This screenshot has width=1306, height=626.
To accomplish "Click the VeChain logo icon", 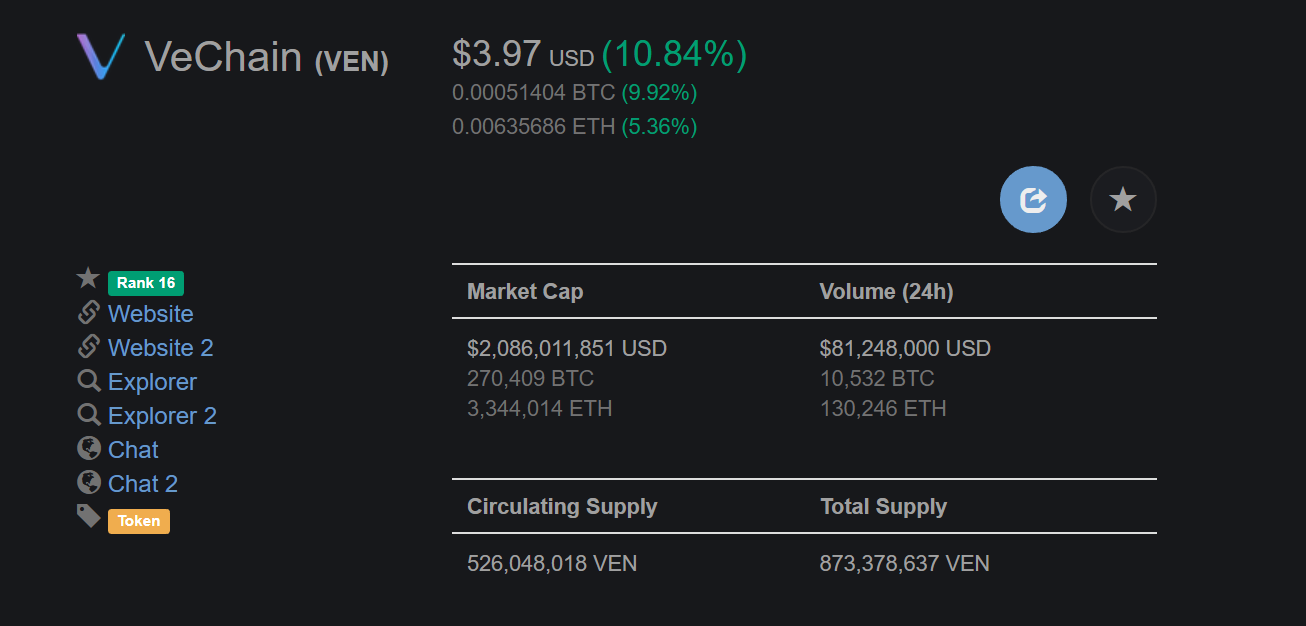I will tap(101, 58).
